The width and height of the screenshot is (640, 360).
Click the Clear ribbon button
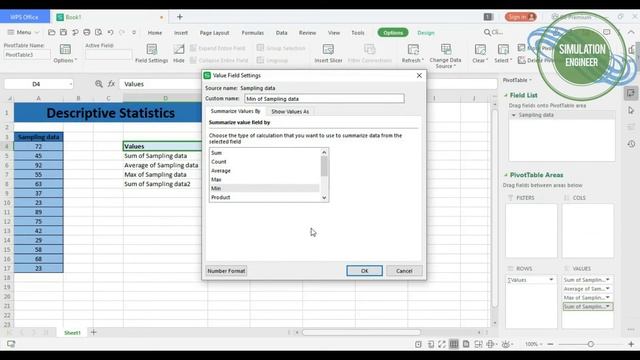point(480,53)
